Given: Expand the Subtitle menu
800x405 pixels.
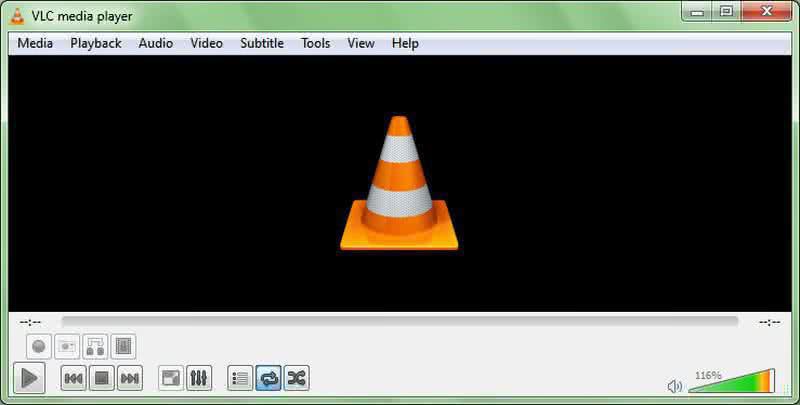Looking at the screenshot, I should pos(262,43).
